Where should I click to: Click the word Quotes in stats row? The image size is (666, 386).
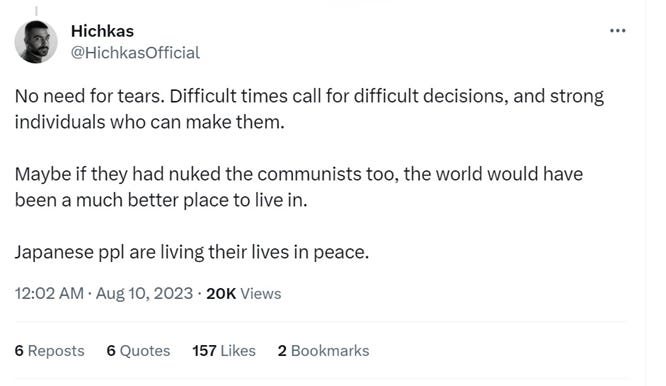pyautogui.click(x=145, y=351)
